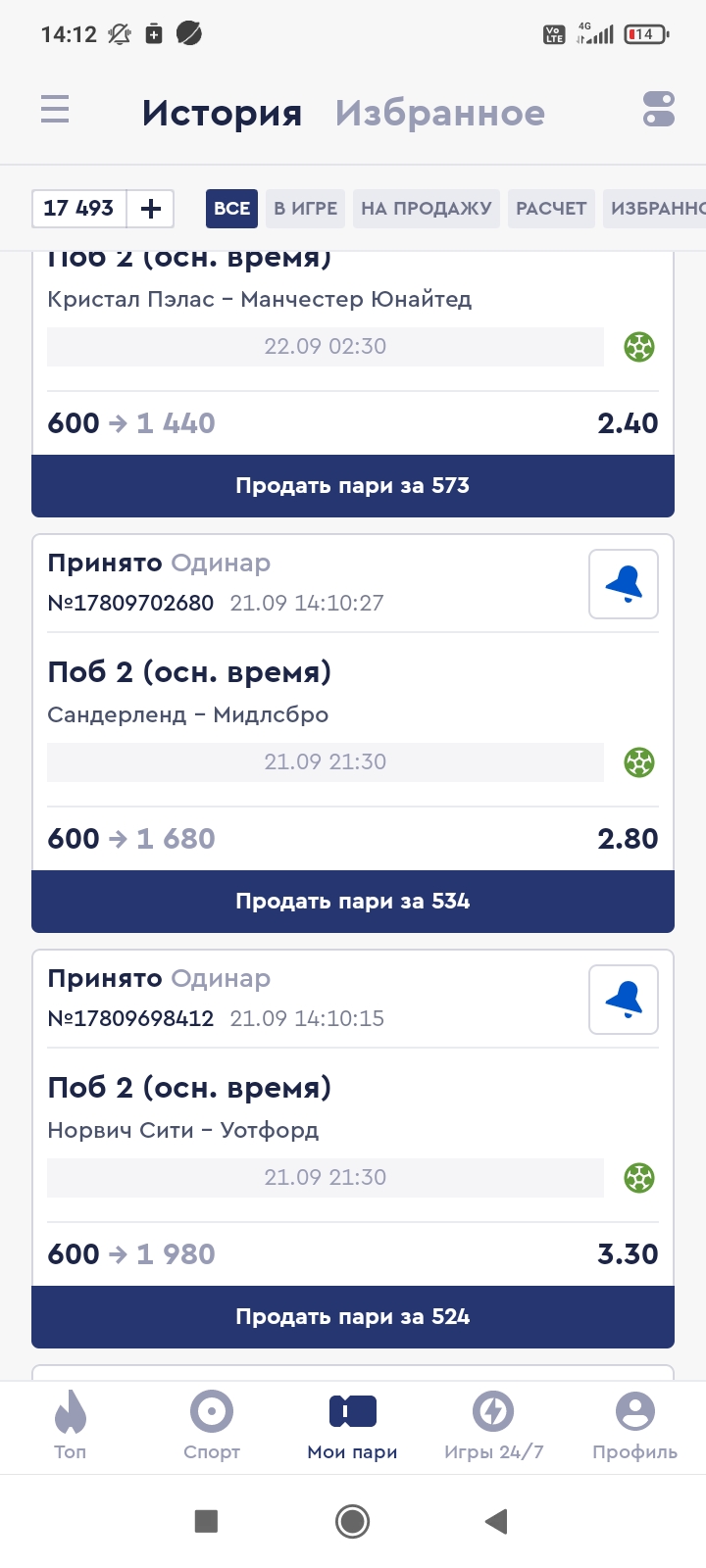Open the hamburger menu

55,109
